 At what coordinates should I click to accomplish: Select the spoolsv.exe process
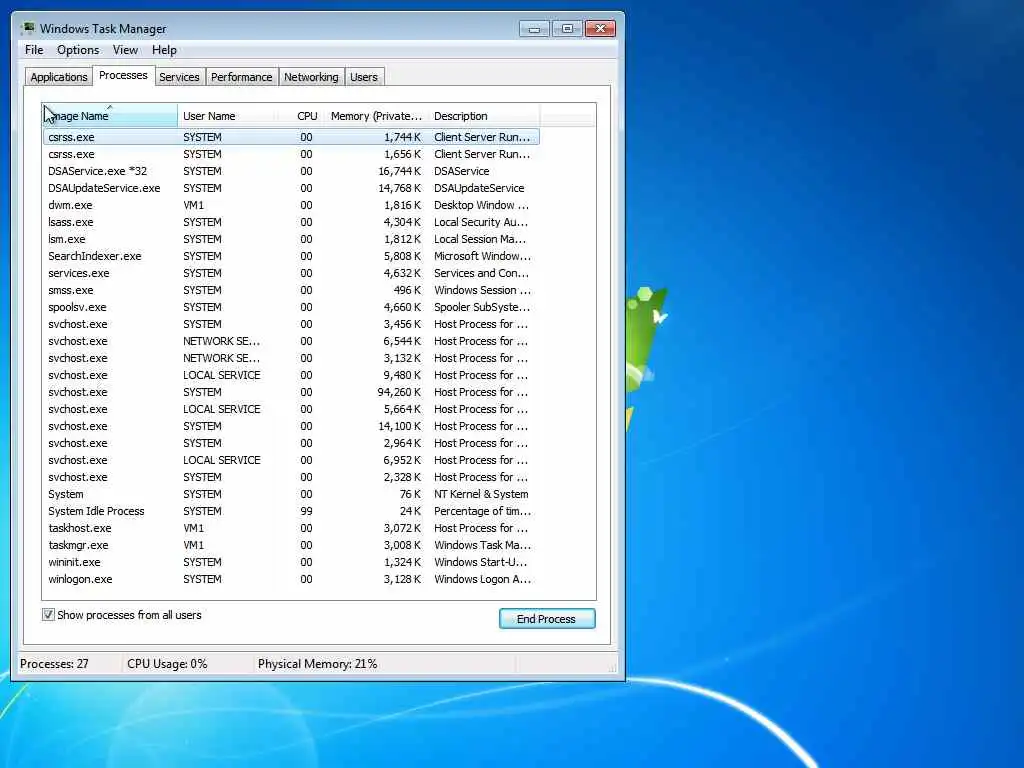click(291, 307)
